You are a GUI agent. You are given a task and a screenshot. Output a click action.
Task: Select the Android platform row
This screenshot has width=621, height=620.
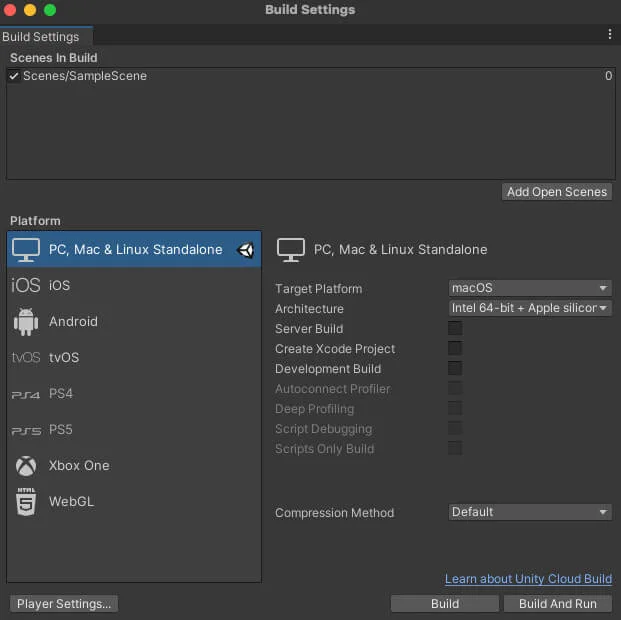[x=134, y=322]
